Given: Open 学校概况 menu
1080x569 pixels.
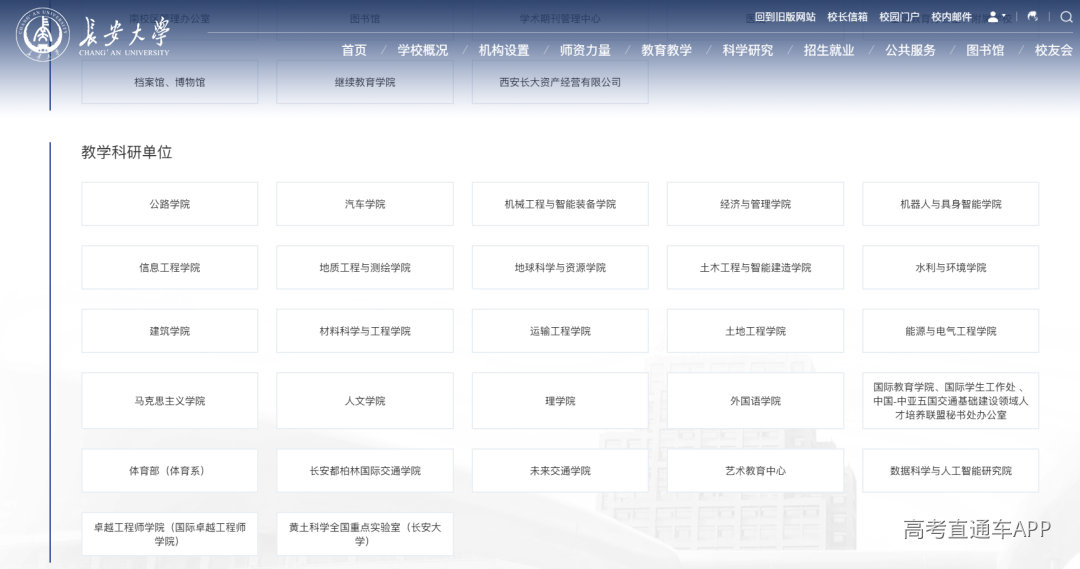Looking at the screenshot, I should [422, 50].
